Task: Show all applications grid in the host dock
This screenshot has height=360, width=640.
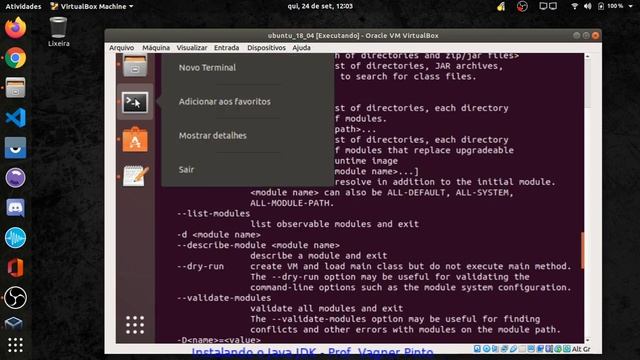Action: pos(15,345)
